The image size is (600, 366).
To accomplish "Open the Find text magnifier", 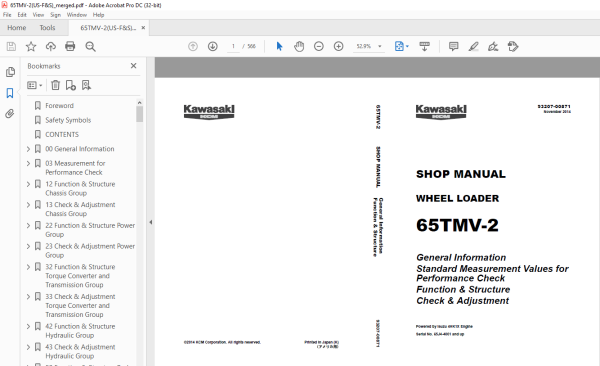I will (90, 46).
